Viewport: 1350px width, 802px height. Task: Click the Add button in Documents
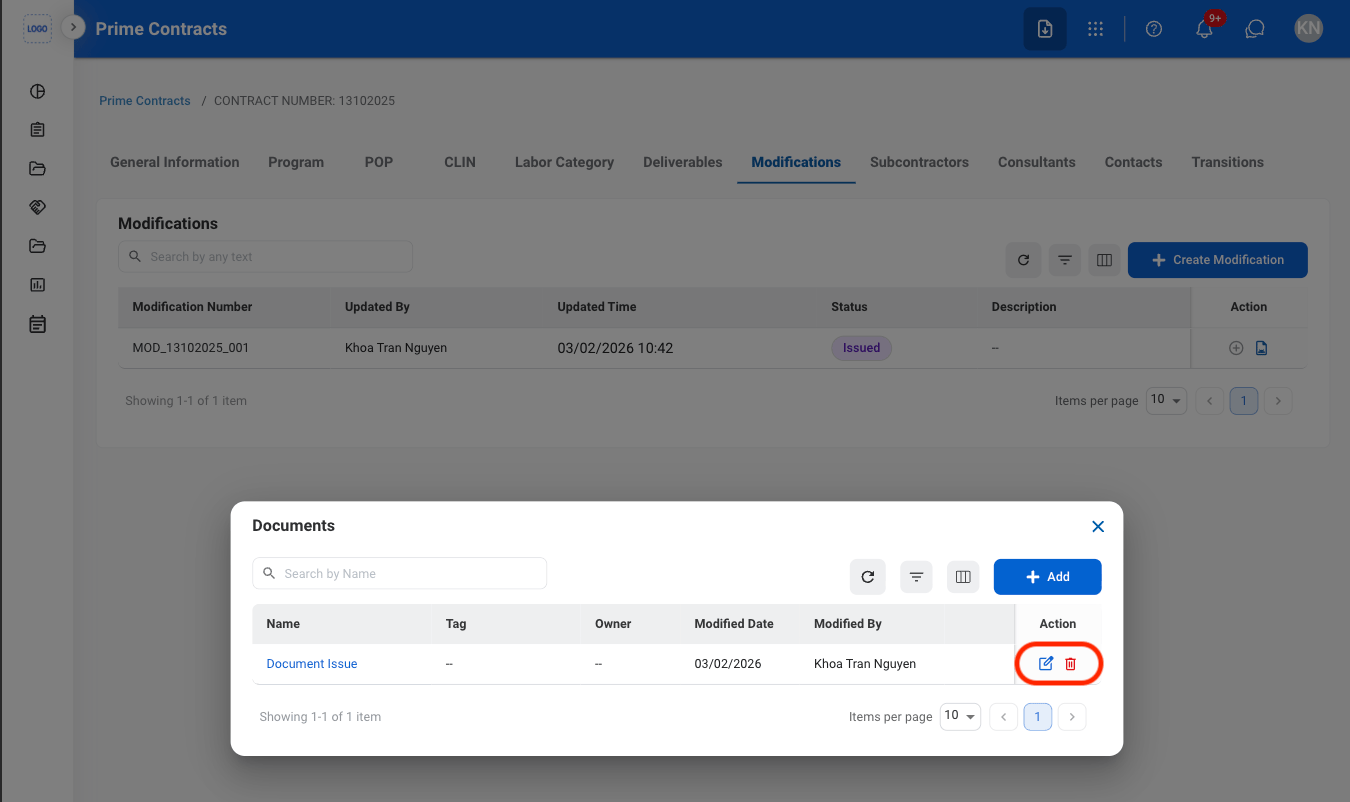(1047, 577)
